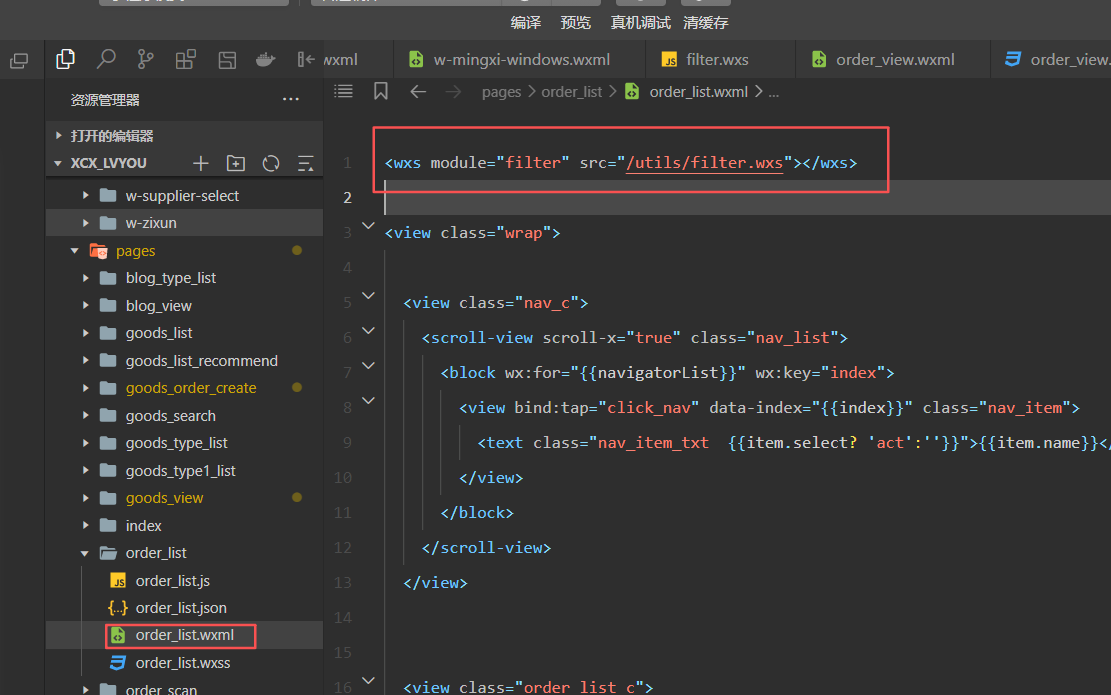Click the 预览 button

click(x=575, y=22)
